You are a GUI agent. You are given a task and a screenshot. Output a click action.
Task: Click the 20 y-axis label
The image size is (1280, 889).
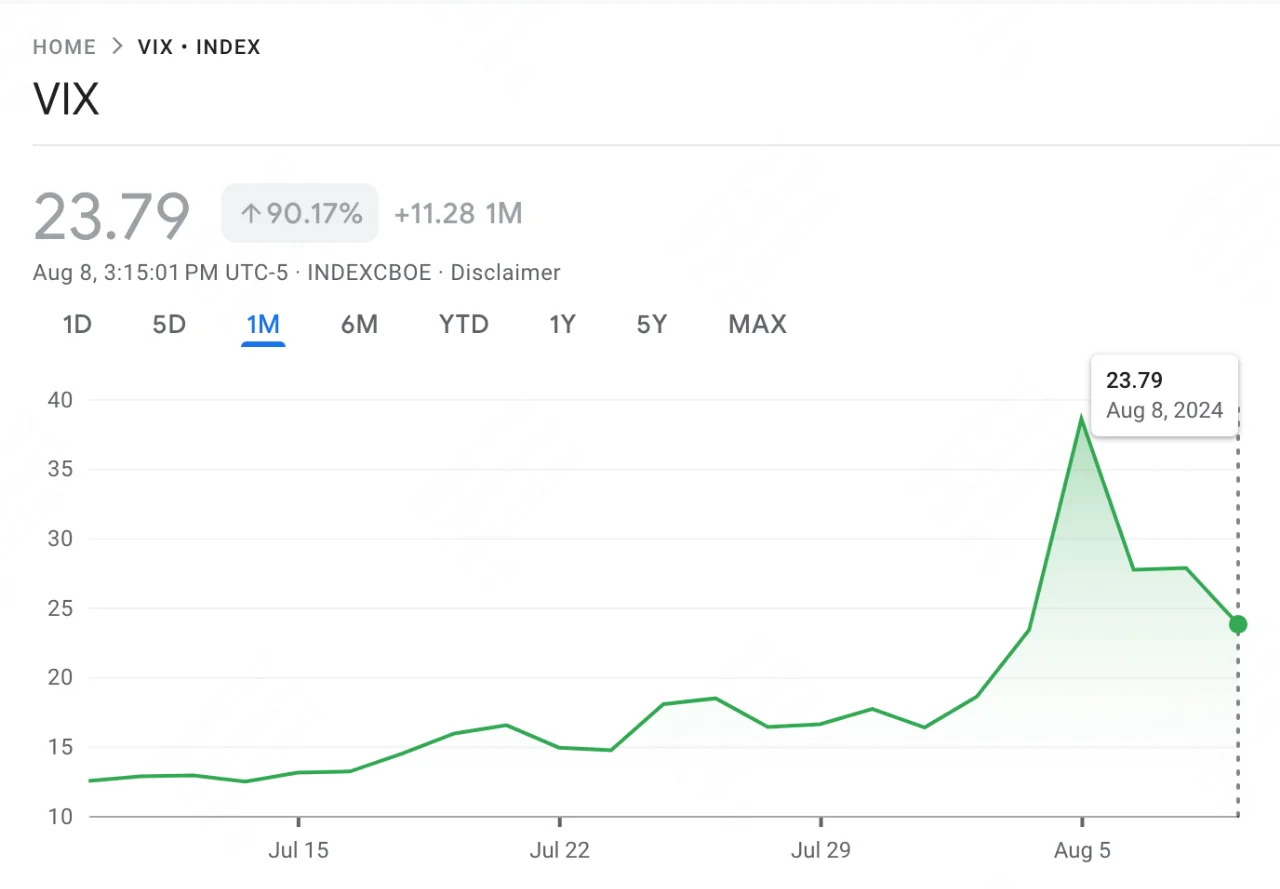pos(60,678)
